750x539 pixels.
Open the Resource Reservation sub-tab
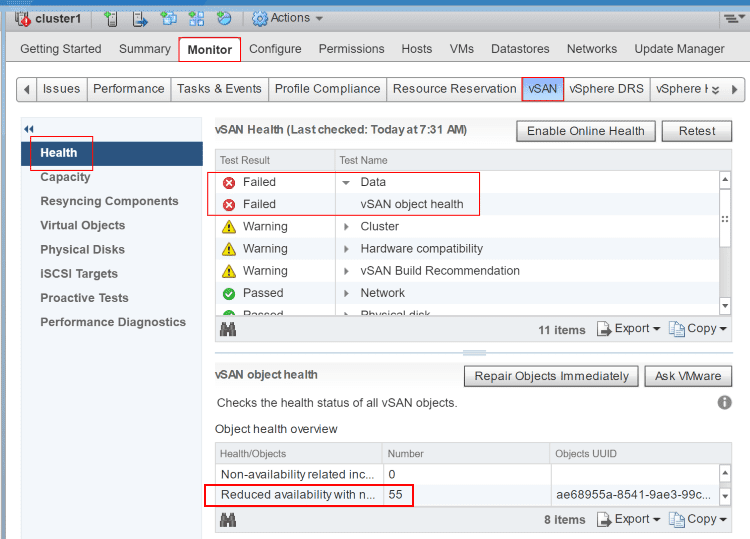454,89
